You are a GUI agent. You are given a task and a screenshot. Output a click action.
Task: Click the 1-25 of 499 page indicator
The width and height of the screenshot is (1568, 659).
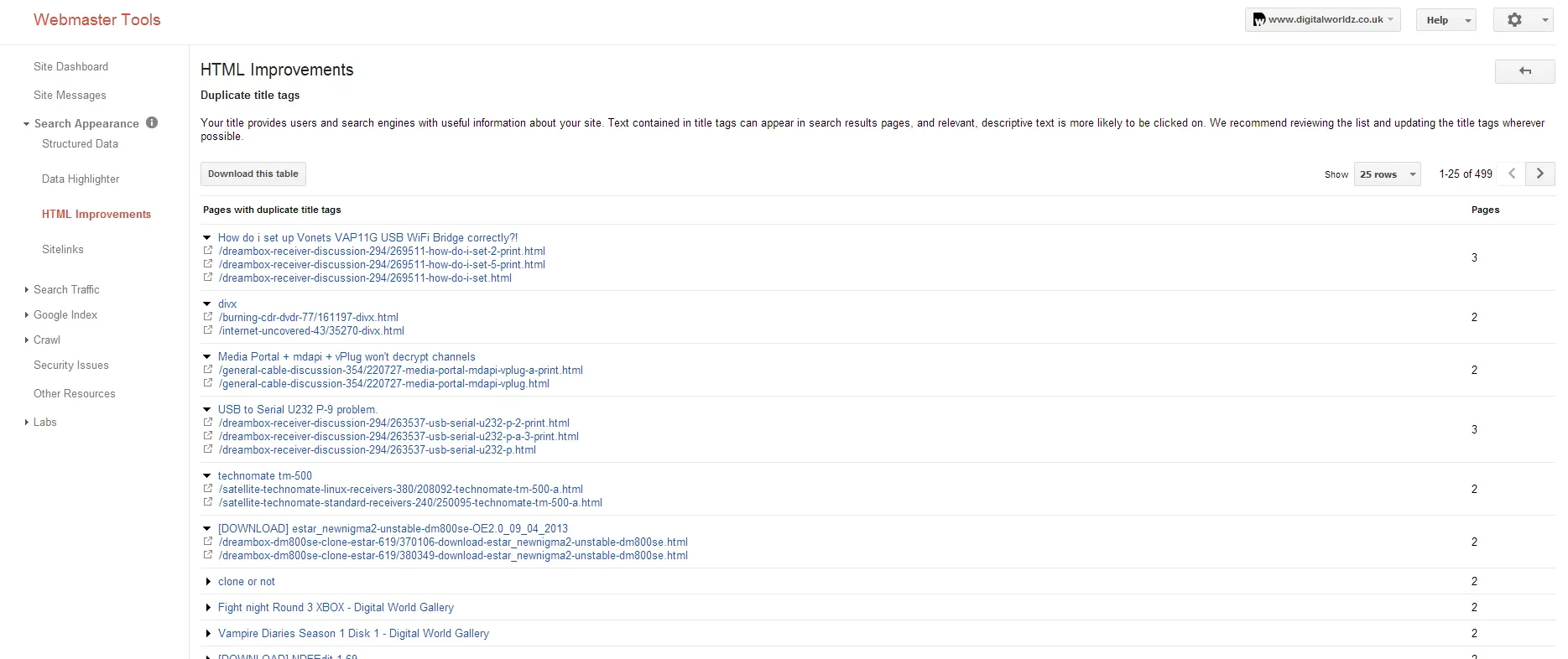(1466, 174)
